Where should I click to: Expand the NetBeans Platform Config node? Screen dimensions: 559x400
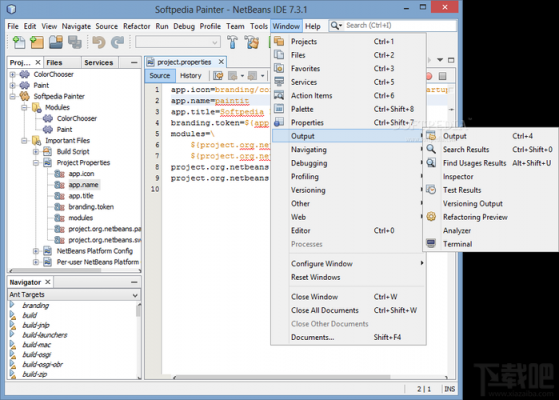click(36, 251)
